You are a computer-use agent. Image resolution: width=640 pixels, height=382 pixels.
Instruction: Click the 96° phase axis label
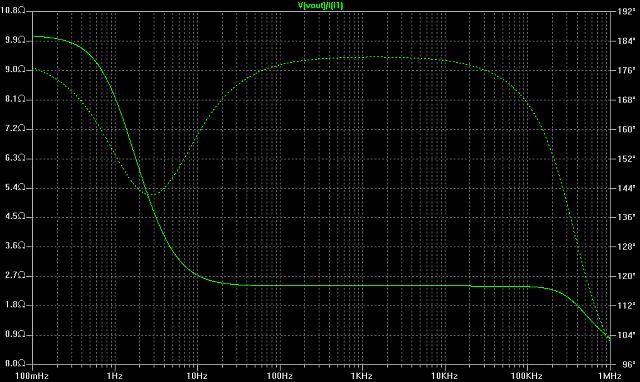tap(628, 364)
